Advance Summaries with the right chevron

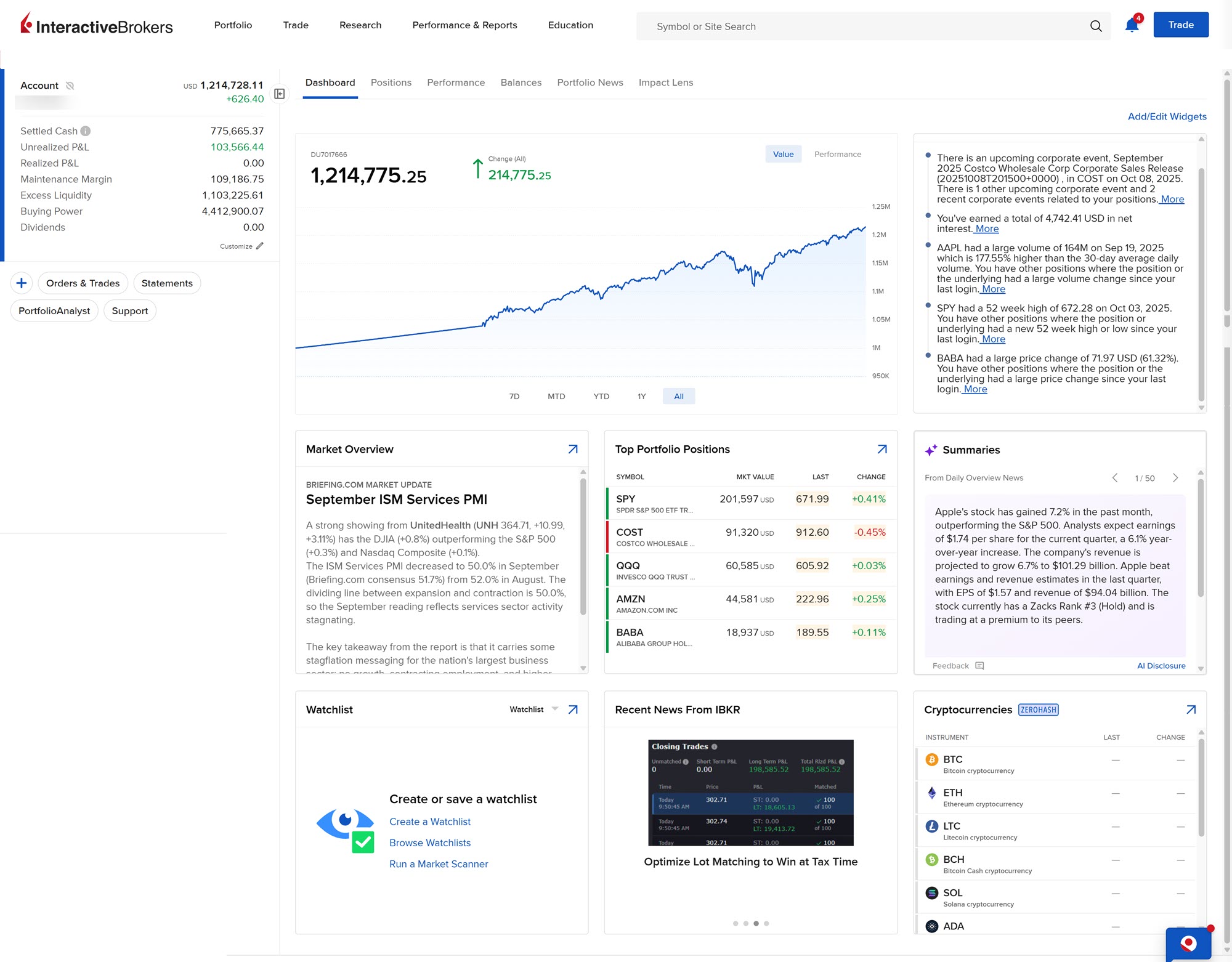tap(1176, 477)
